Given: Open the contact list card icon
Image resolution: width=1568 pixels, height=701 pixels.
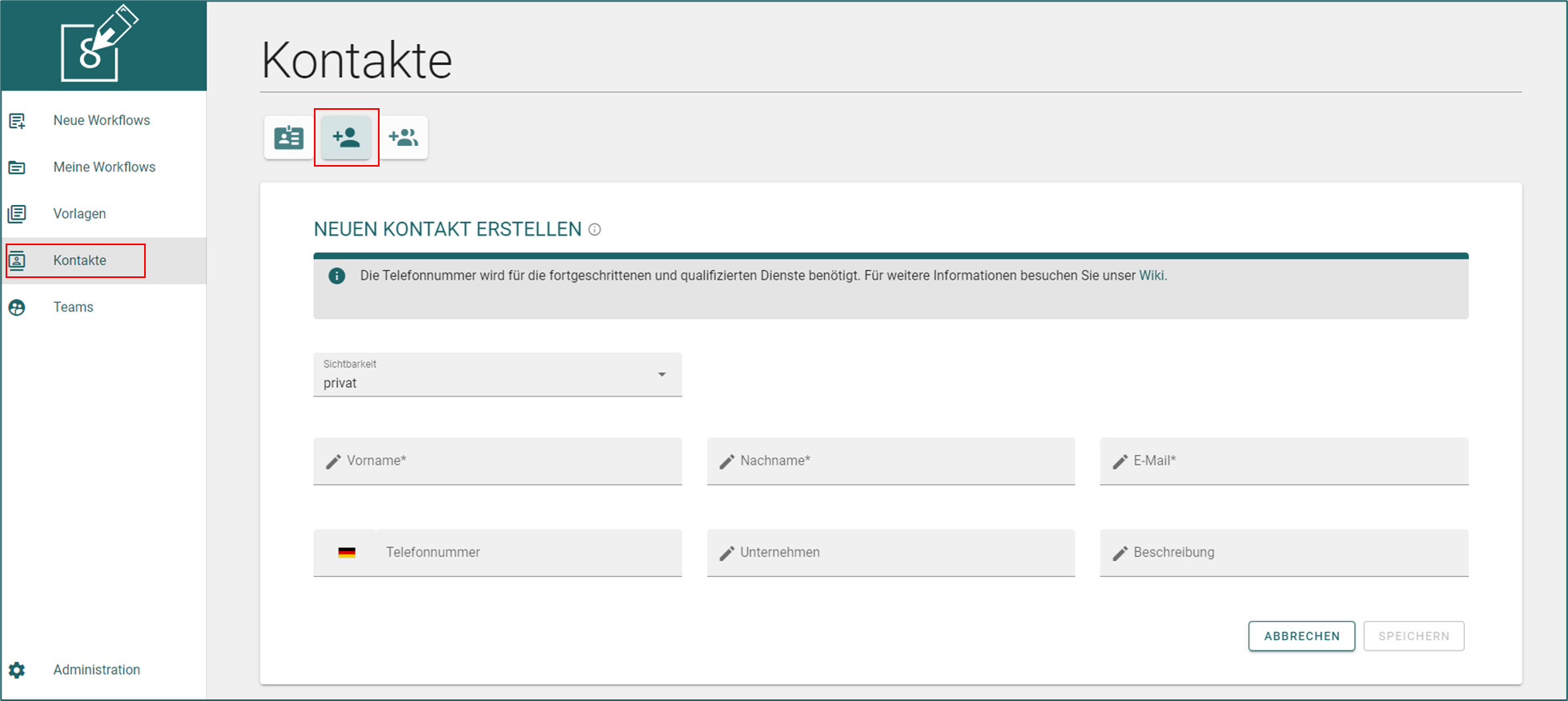Looking at the screenshot, I should 288,138.
